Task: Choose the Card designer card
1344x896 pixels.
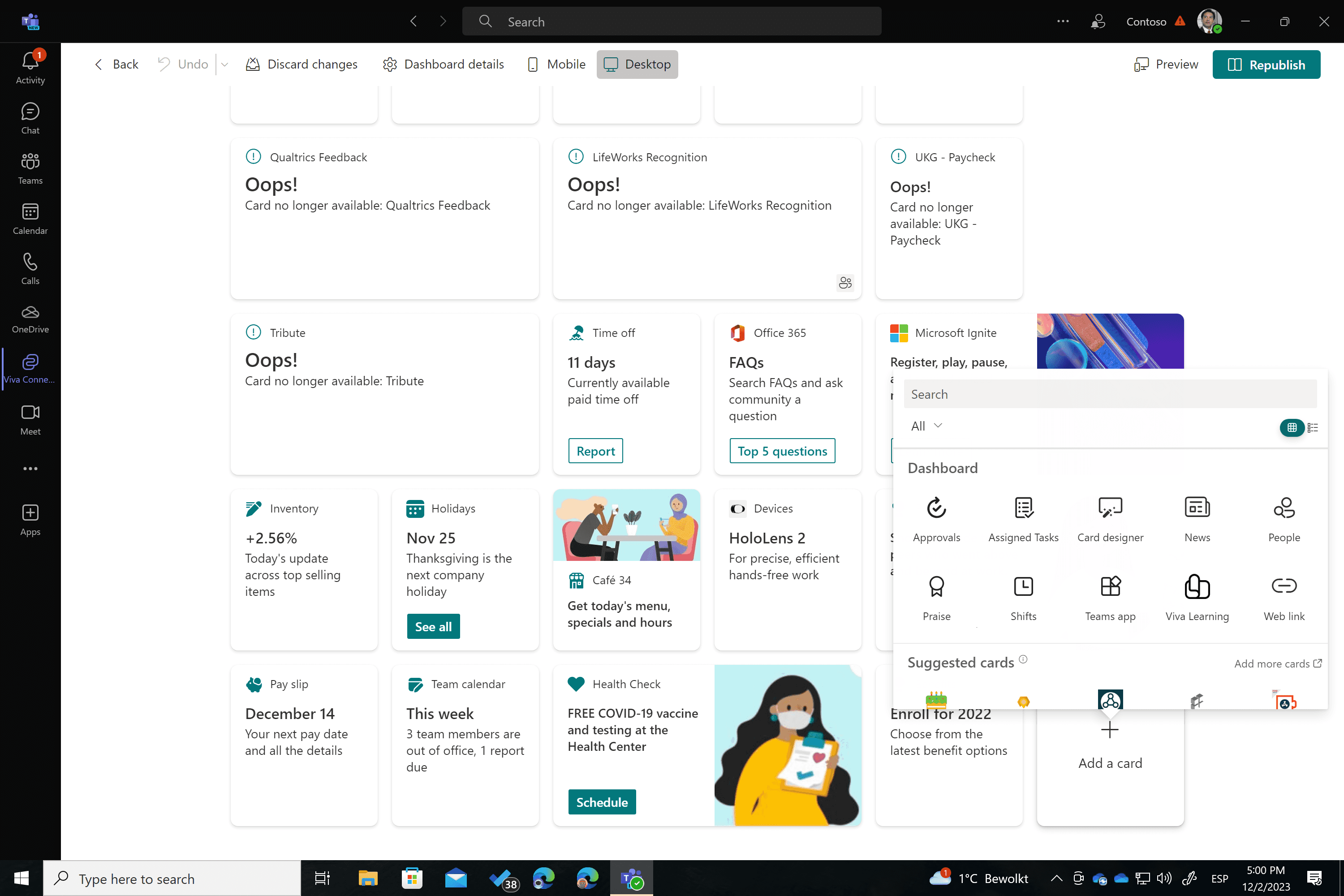Action: (1110, 519)
